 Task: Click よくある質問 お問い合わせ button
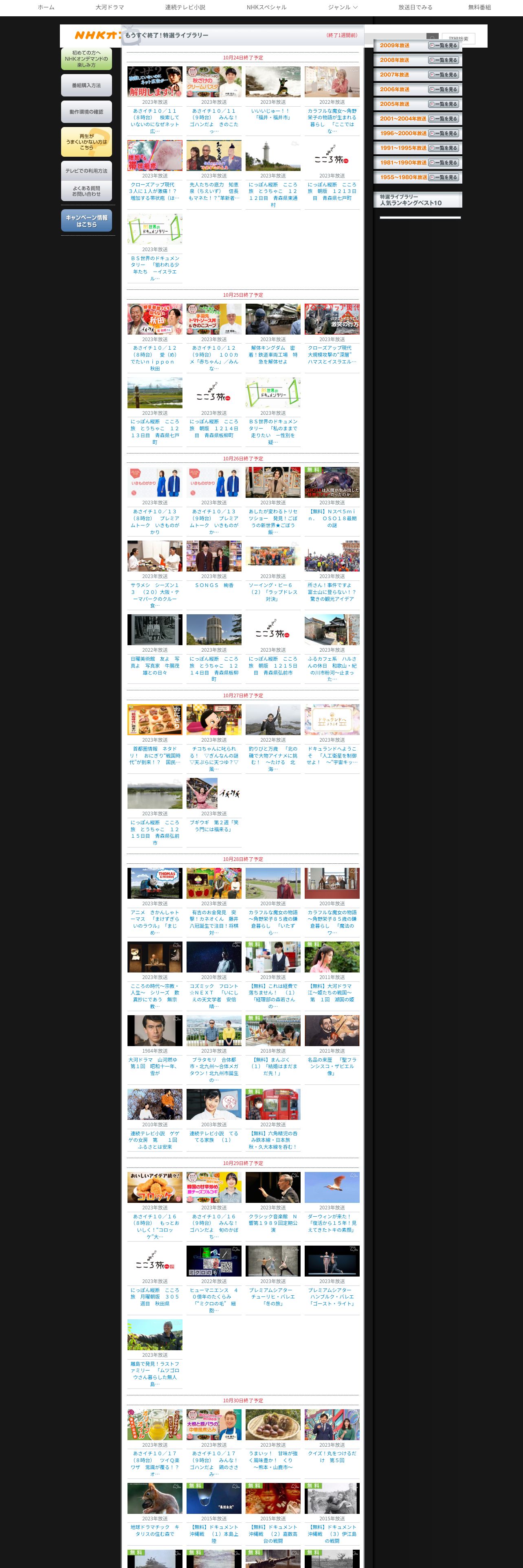[x=86, y=191]
